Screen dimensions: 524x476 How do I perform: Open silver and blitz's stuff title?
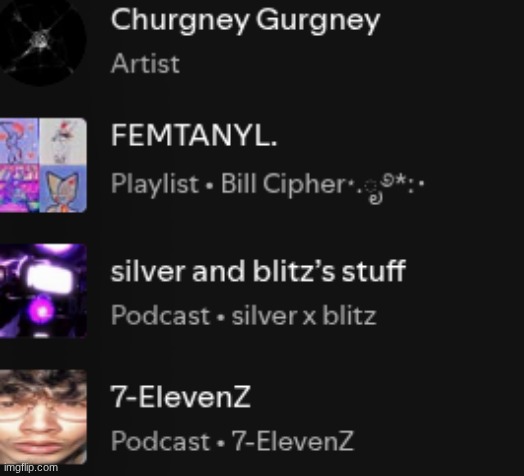point(258,271)
